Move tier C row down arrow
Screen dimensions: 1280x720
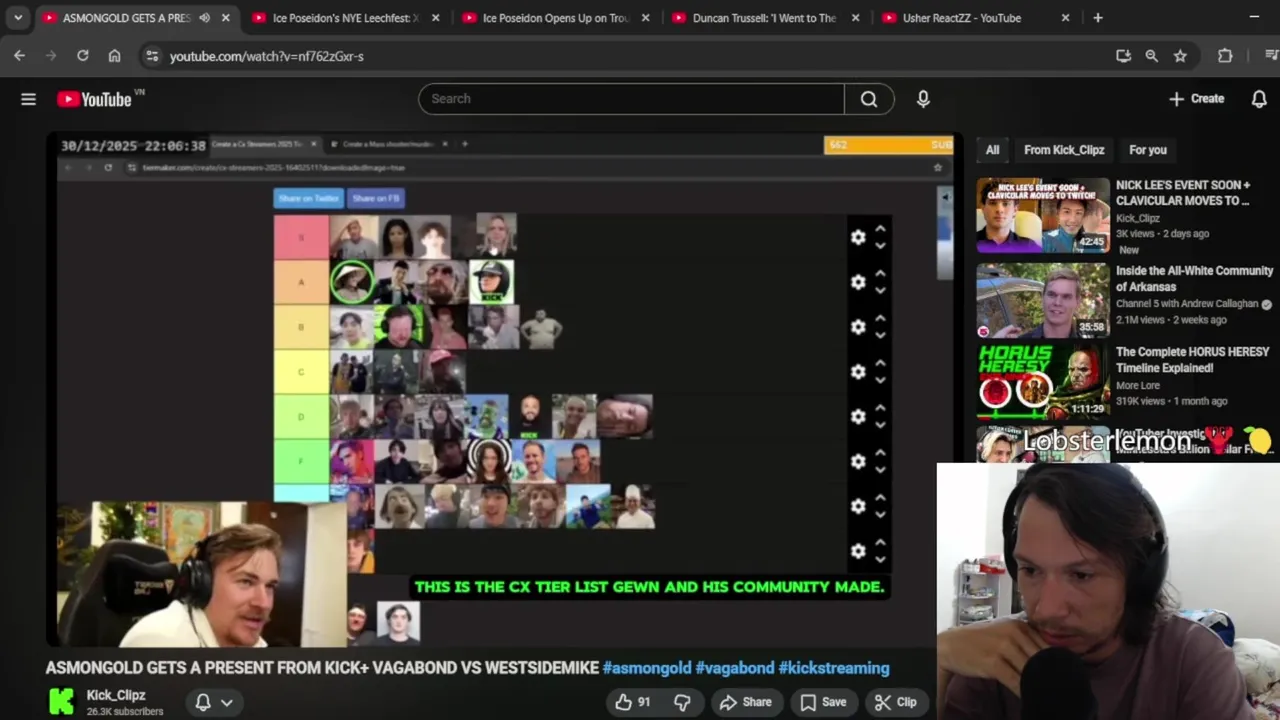(x=880, y=380)
